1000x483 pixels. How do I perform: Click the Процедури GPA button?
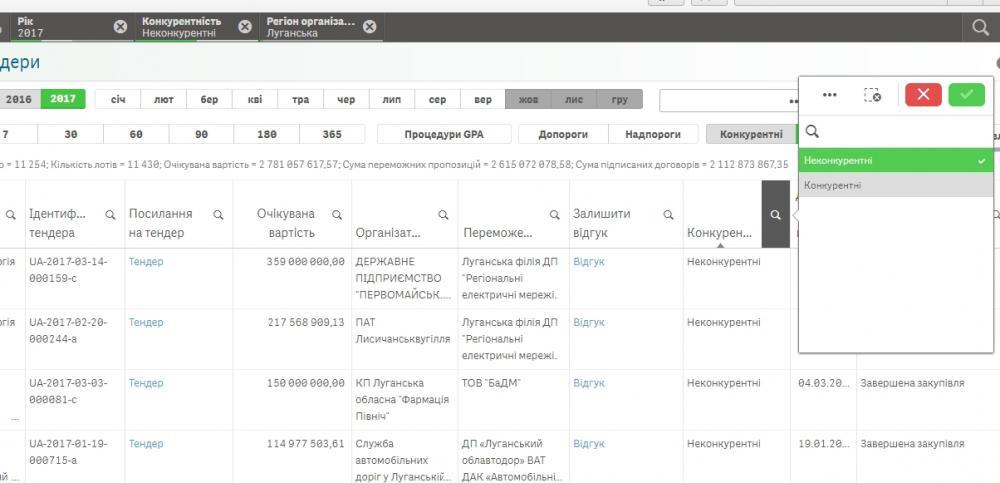pos(444,134)
